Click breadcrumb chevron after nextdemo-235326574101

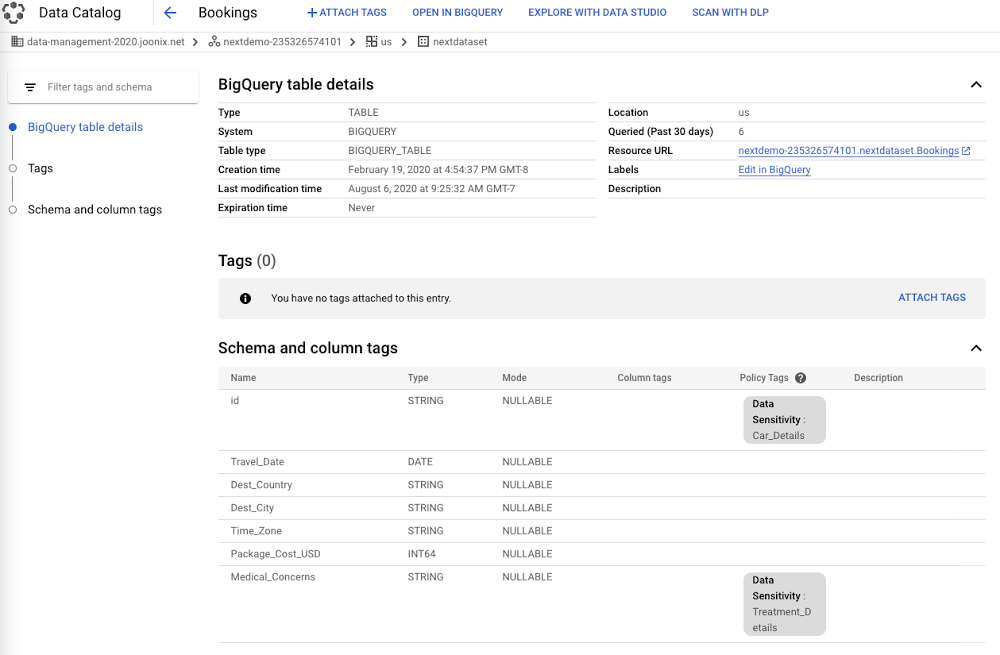click(x=353, y=41)
